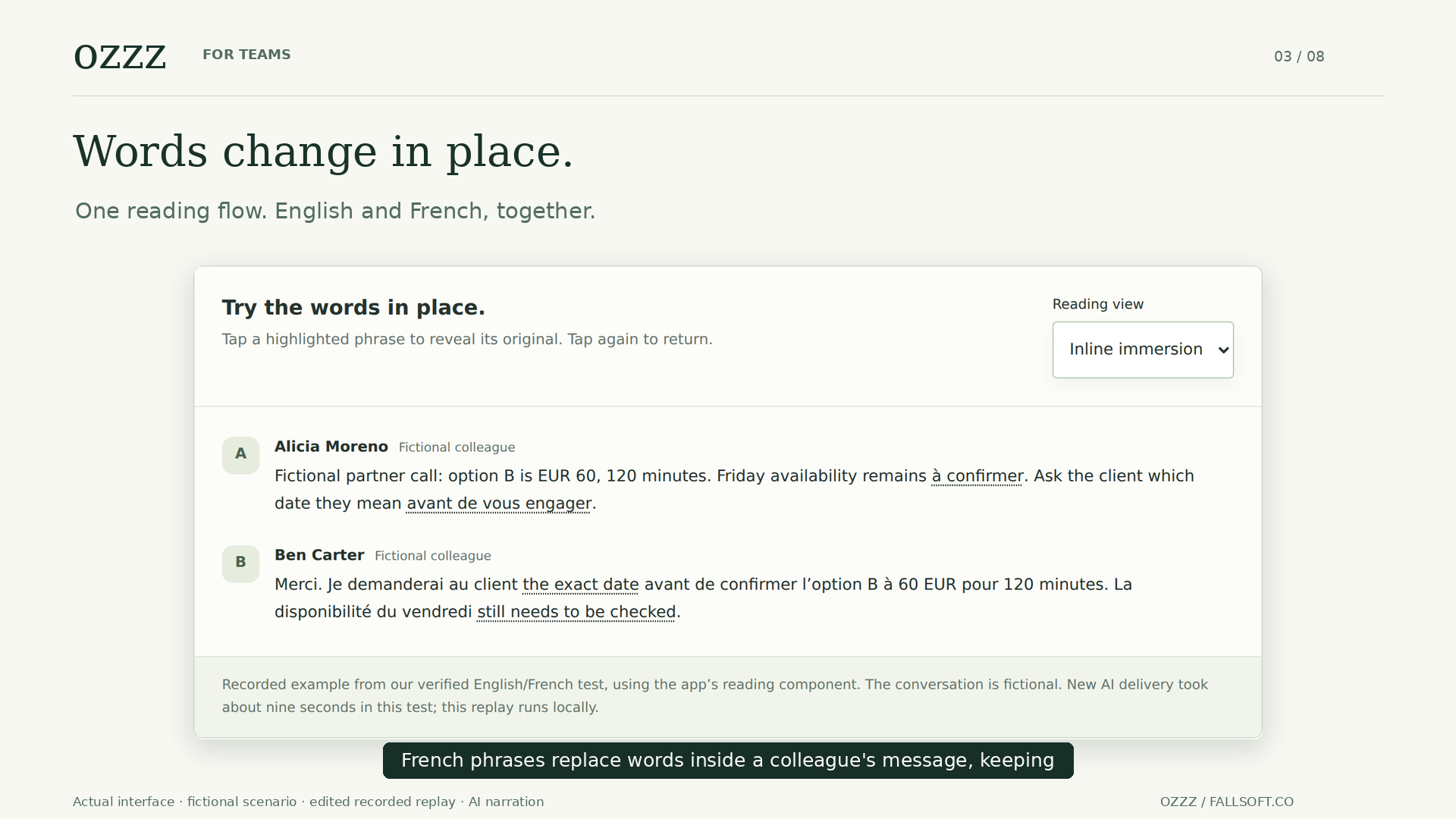Click the name Ben Carter
The height and width of the screenshot is (819, 1456).
[x=319, y=555]
